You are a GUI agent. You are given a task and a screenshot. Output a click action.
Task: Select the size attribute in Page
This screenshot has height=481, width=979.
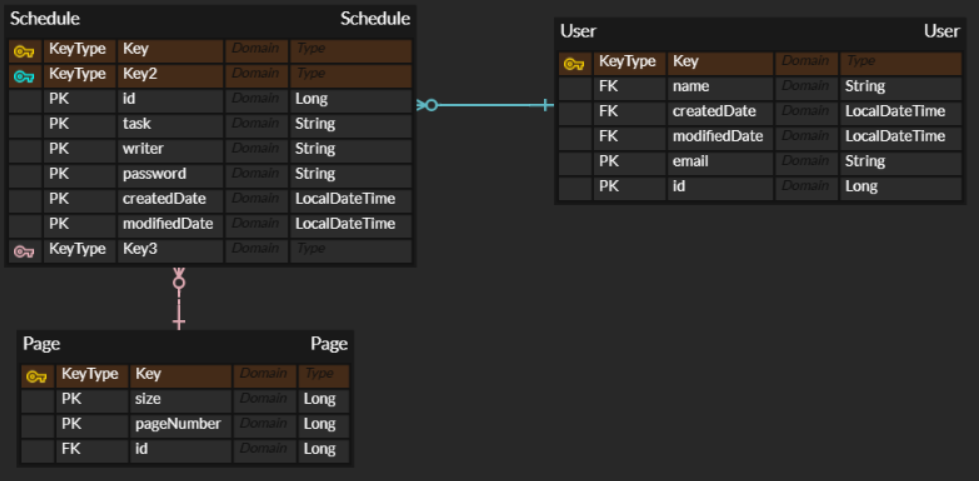[181, 401]
